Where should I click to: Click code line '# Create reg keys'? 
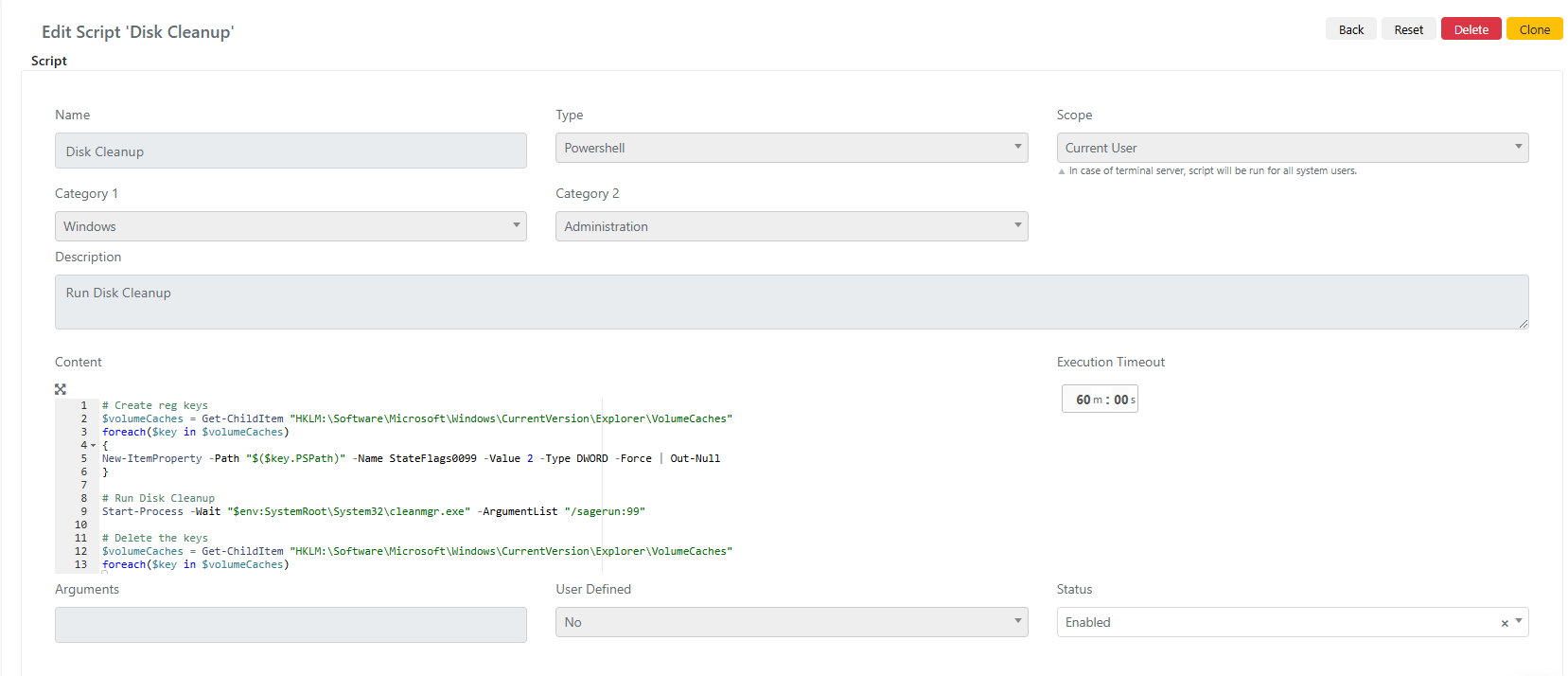(x=155, y=405)
